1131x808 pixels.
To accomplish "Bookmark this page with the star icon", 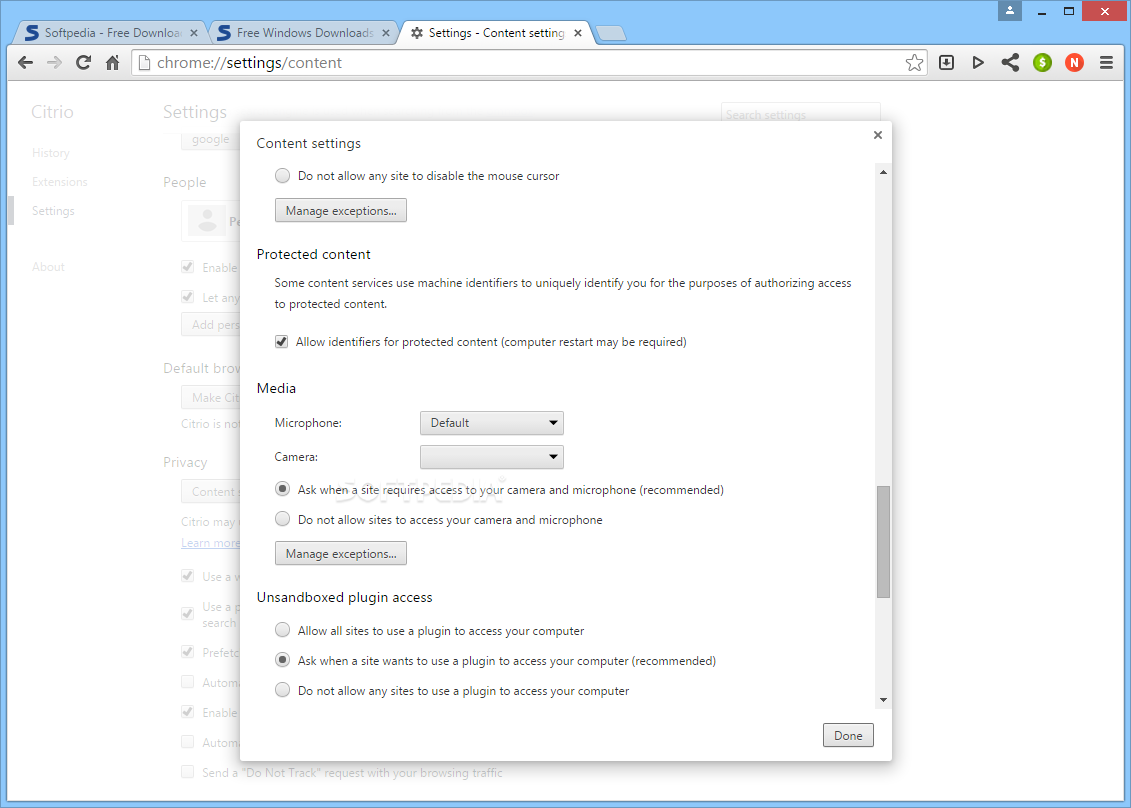I will pyautogui.click(x=914, y=63).
